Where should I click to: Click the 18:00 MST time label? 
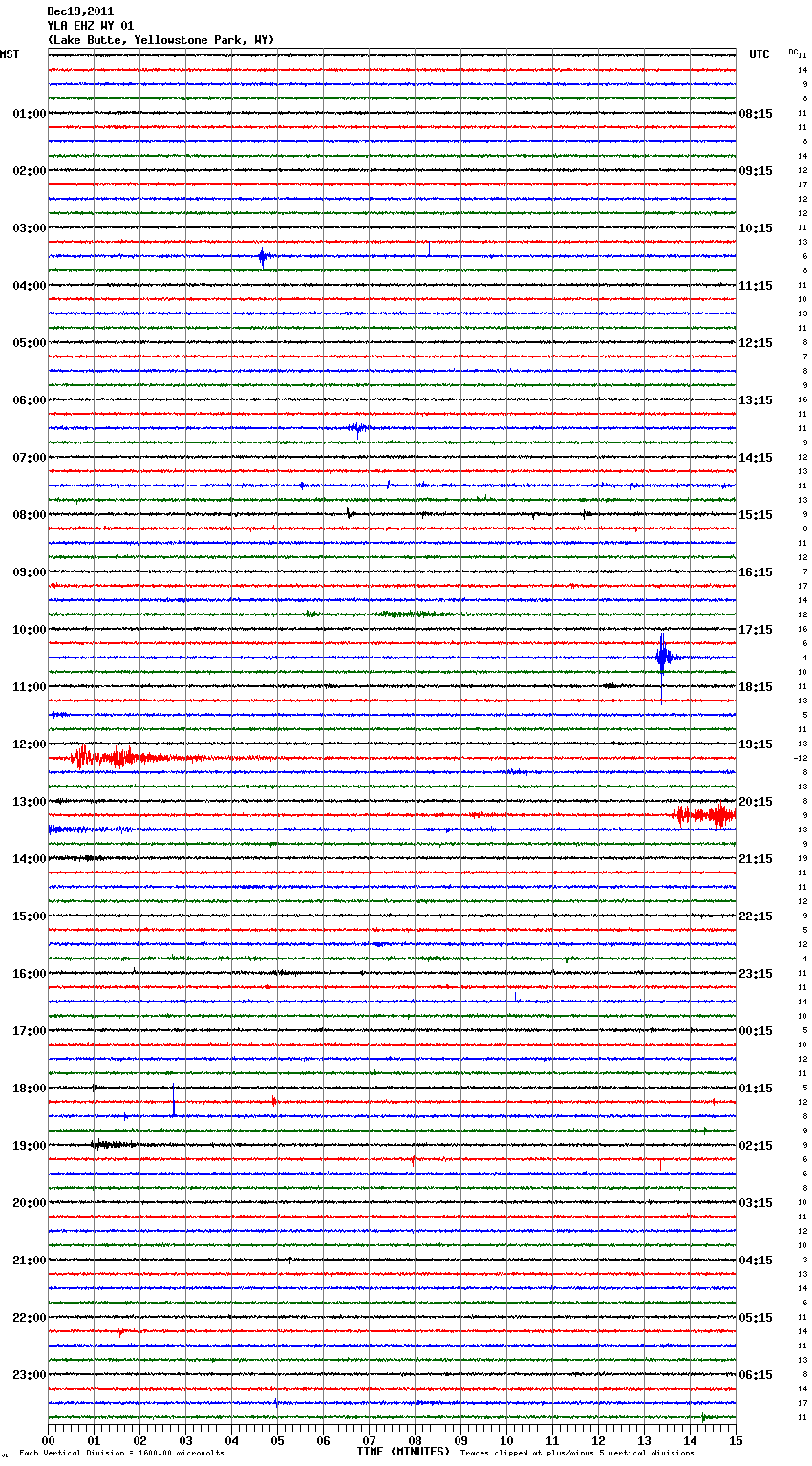[30, 1089]
